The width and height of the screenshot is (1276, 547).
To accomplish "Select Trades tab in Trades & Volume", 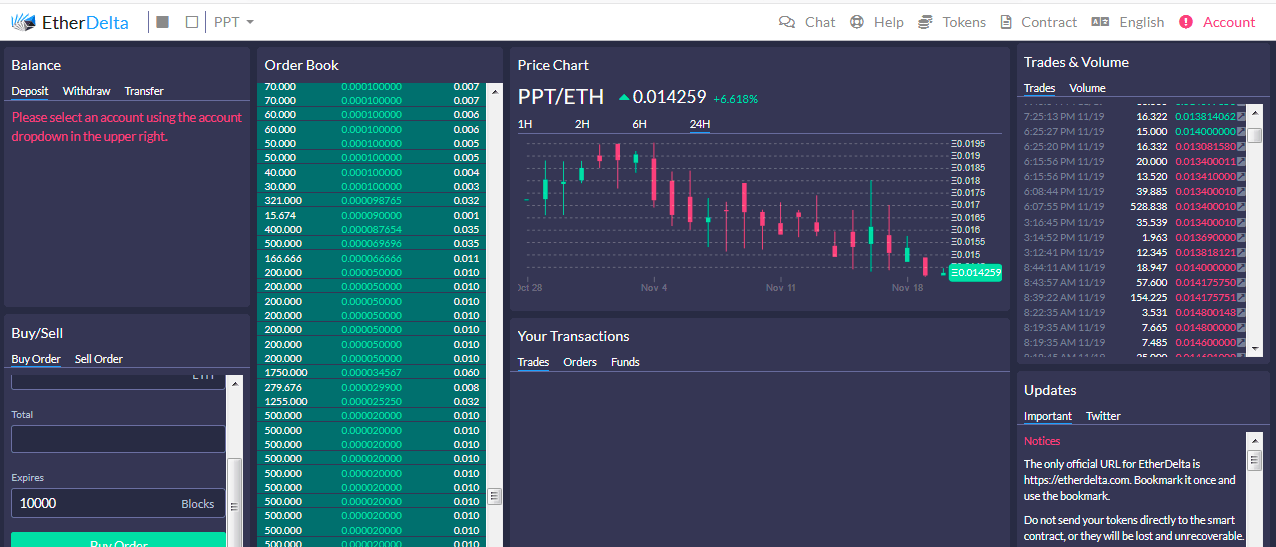I will click(1040, 88).
